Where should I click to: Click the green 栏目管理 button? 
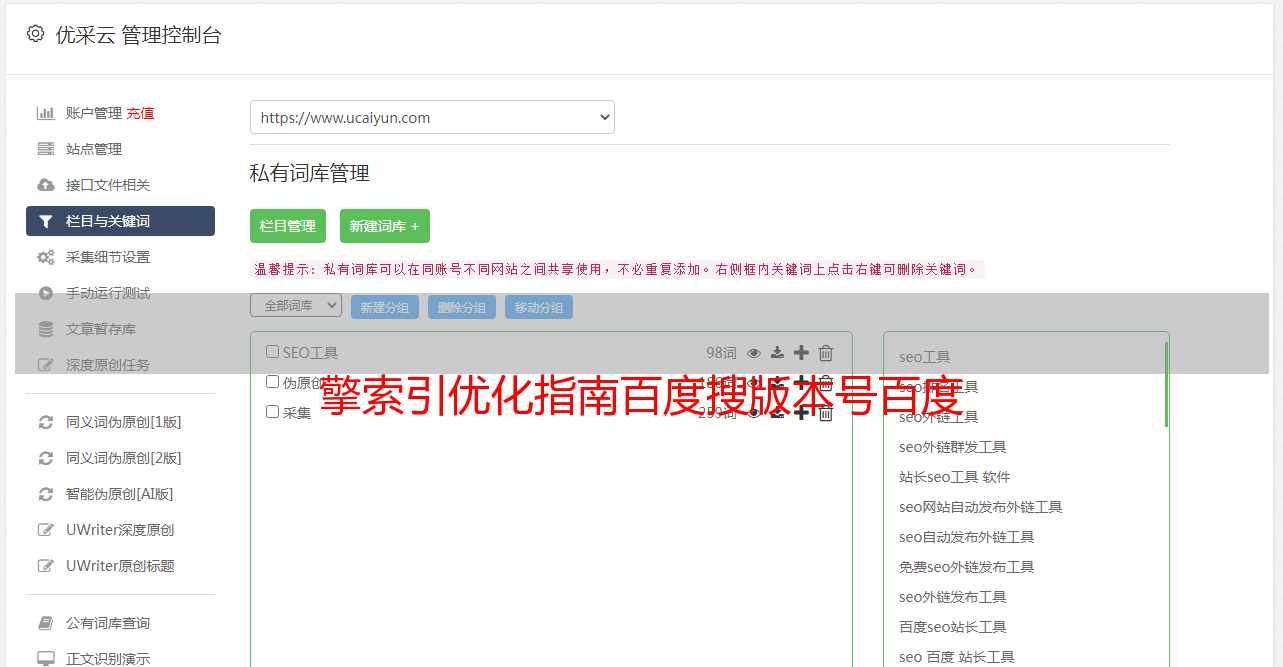click(288, 226)
